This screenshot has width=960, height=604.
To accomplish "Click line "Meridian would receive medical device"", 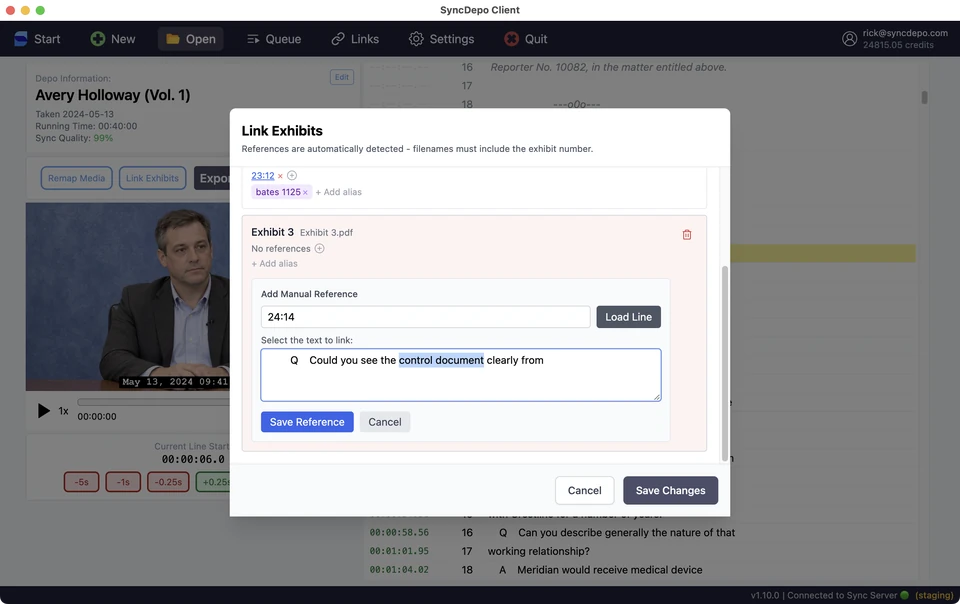I will (609, 570).
